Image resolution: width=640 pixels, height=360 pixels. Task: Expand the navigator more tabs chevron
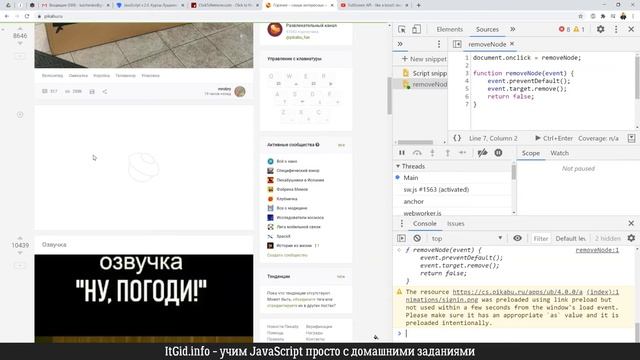(x=400, y=44)
